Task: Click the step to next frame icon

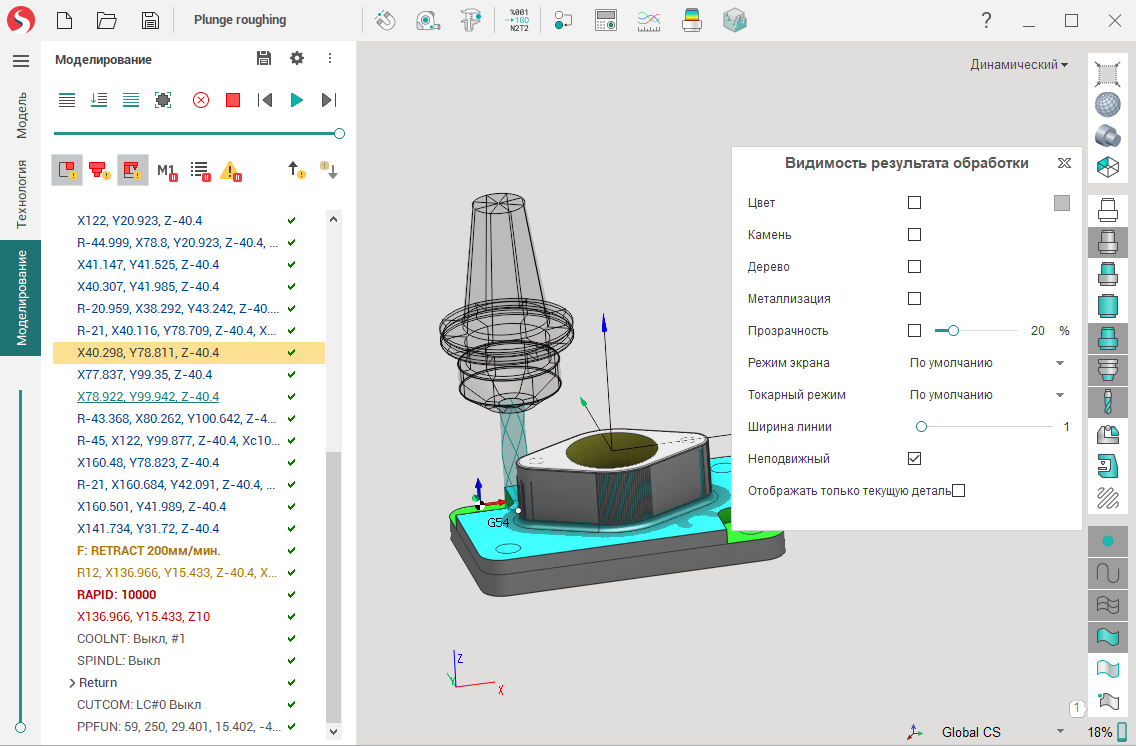Action: (x=328, y=100)
